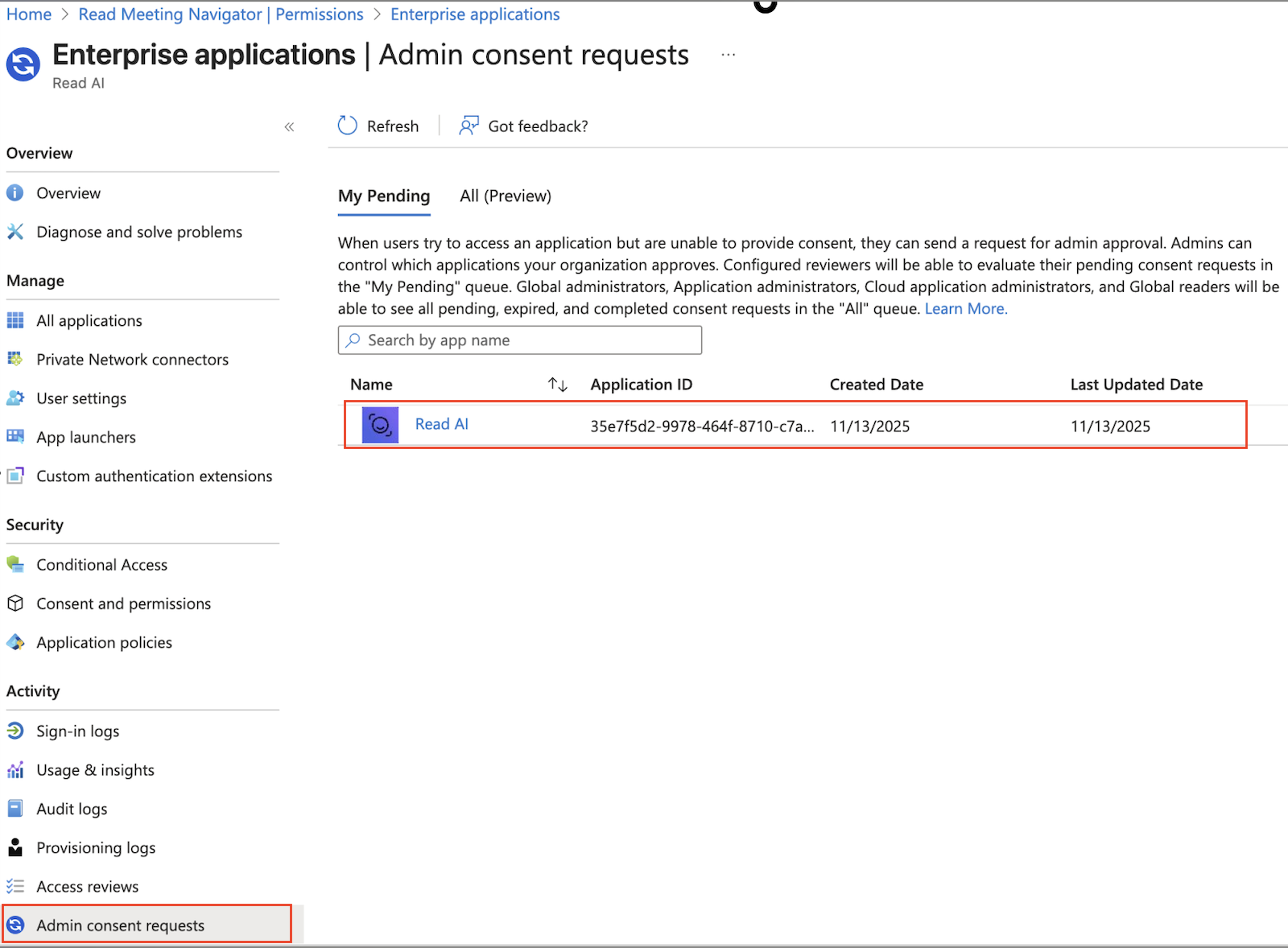
Task: Click the Usage & insights chart icon
Action: [15, 770]
